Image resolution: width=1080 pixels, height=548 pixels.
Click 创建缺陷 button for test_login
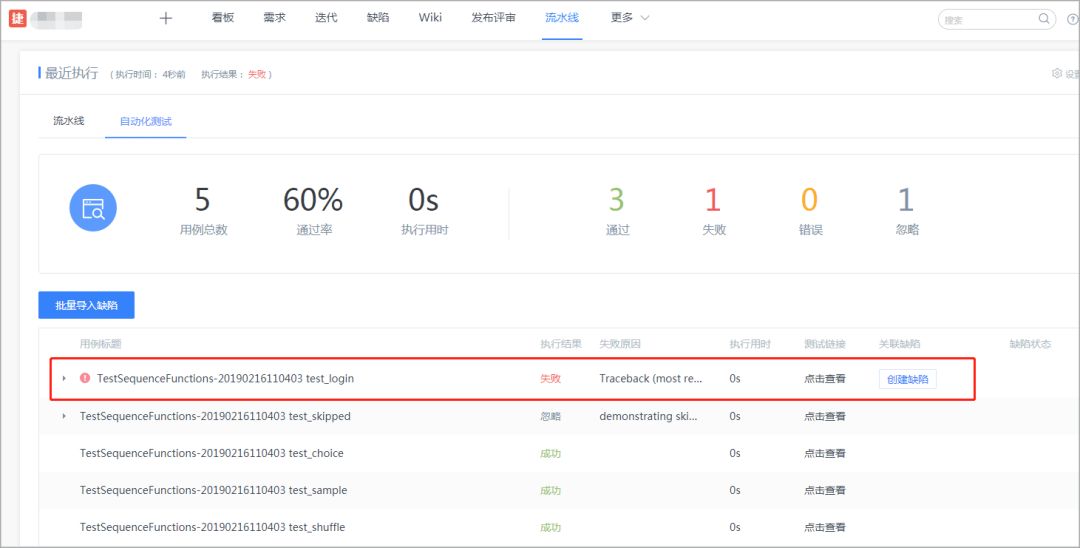907,379
